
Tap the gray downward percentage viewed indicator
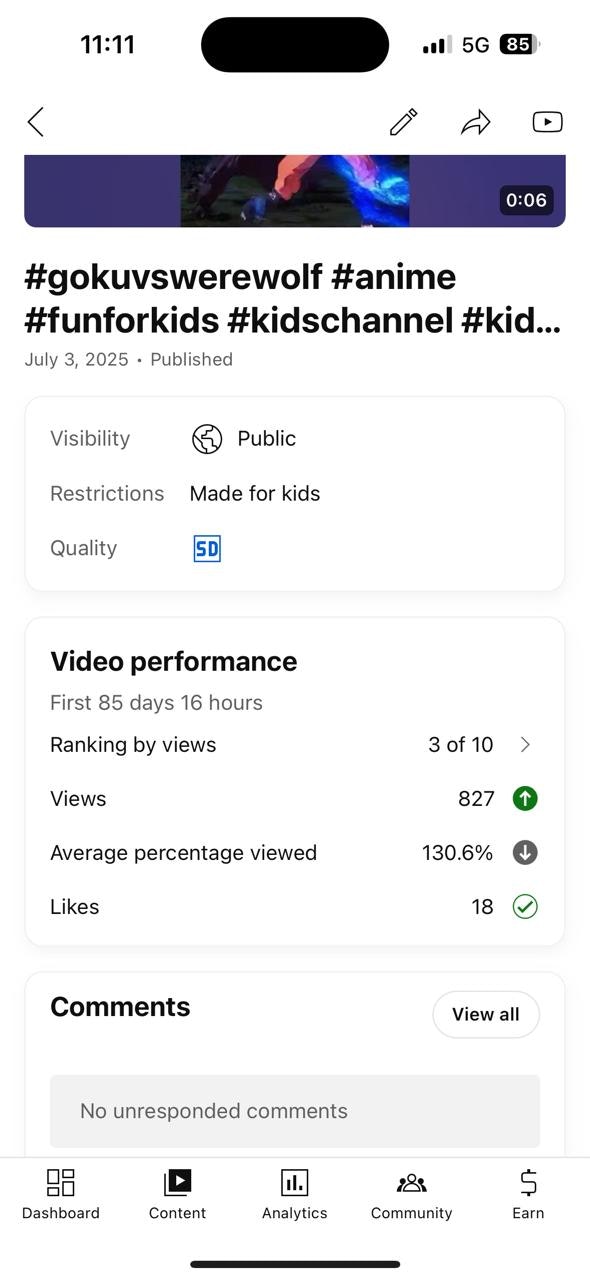(524, 852)
